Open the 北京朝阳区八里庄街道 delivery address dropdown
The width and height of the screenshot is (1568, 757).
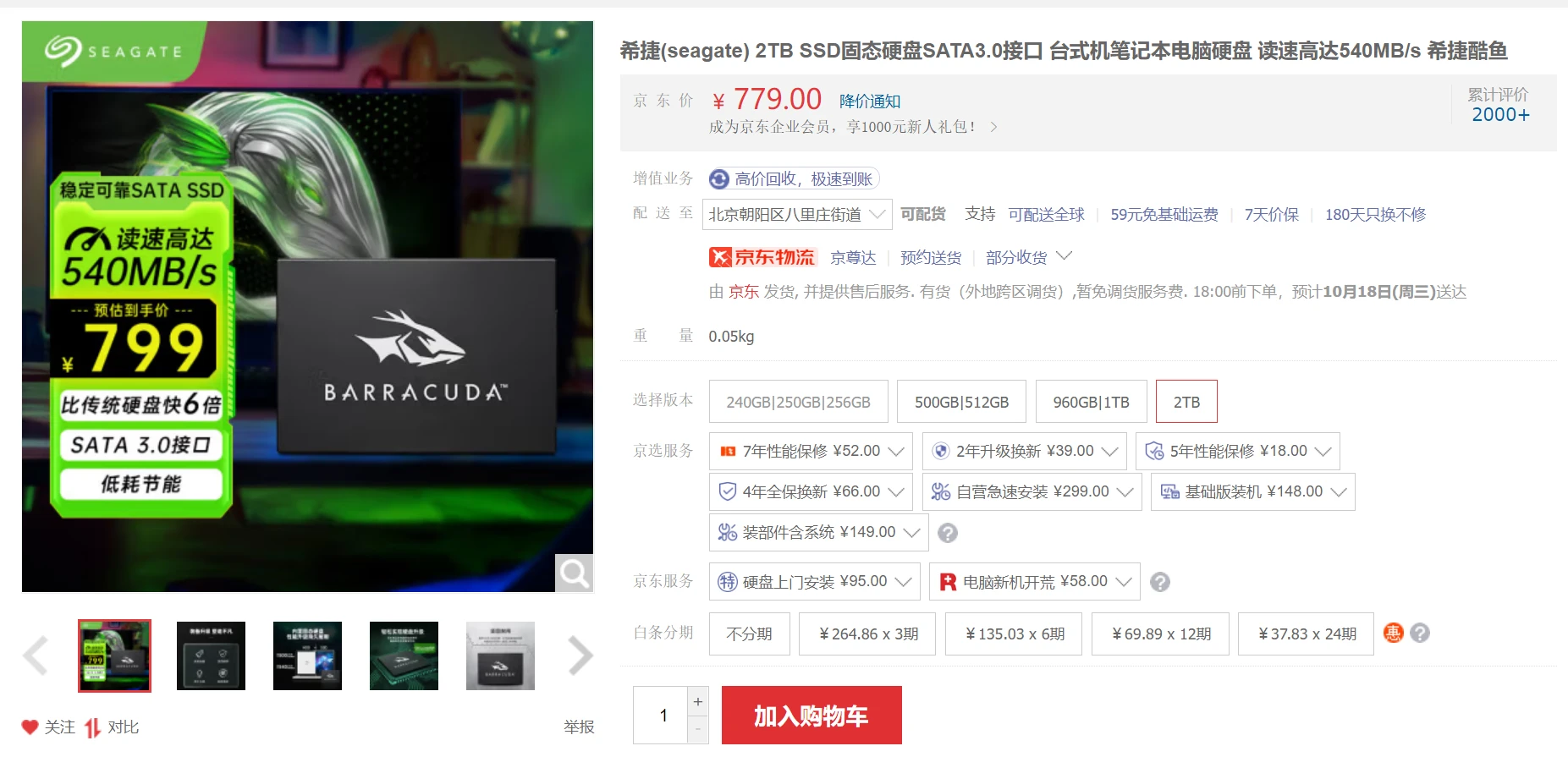(x=797, y=214)
